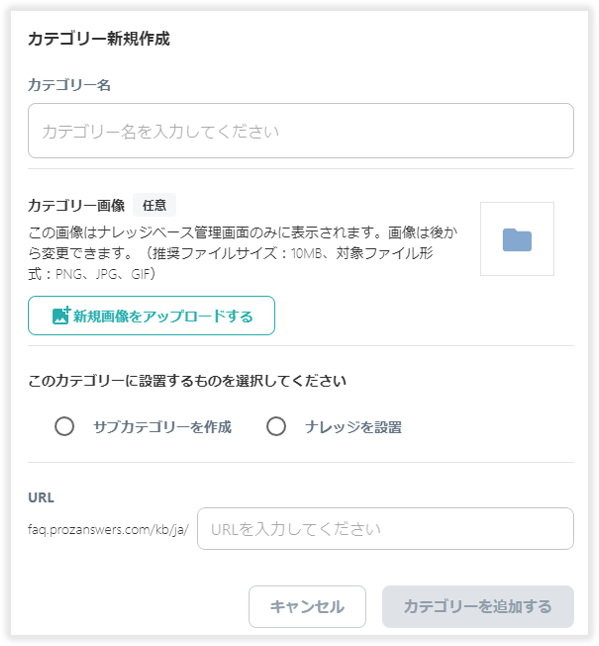Click the URL section label
The height and width of the screenshot is (646, 599).
coord(41,497)
